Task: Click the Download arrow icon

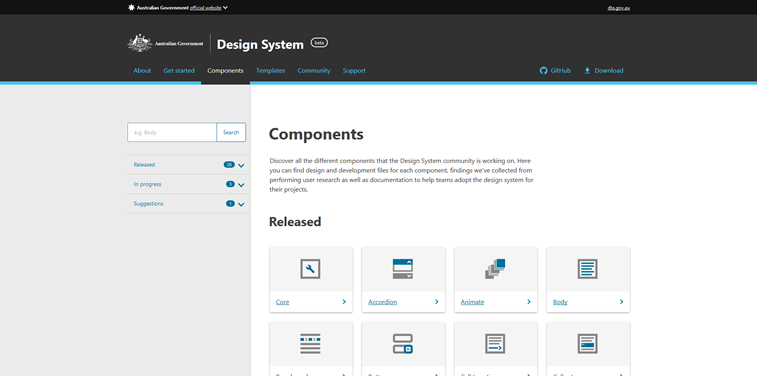Action: tap(588, 70)
